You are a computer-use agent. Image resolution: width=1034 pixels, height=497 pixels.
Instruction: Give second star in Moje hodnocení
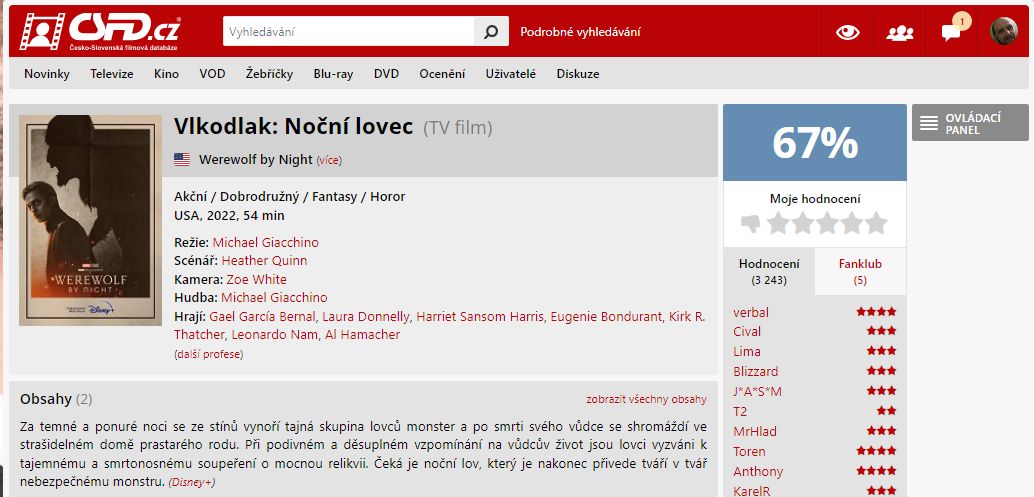803,223
